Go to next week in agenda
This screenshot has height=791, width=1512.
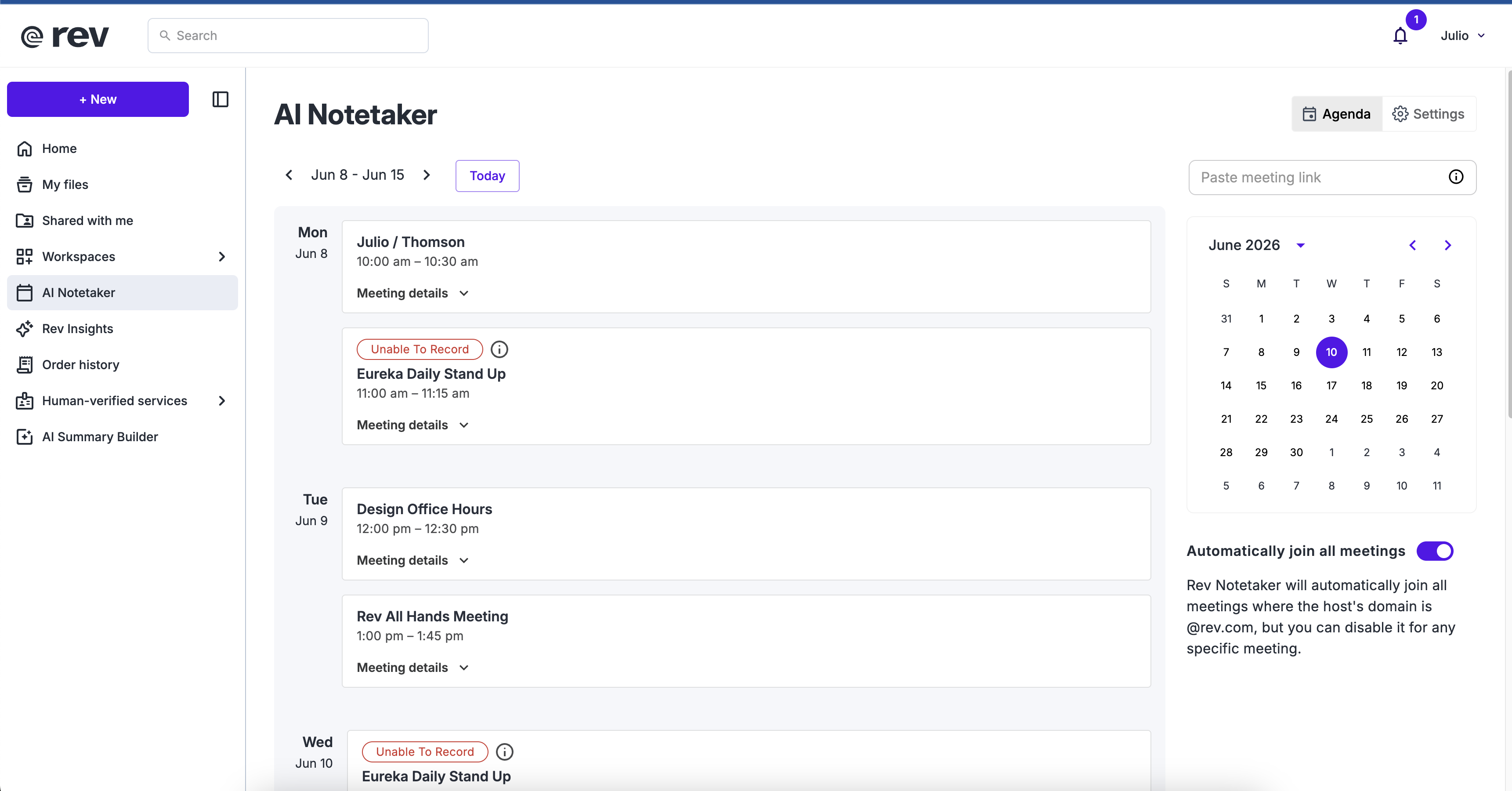click(x=427, y=175)
